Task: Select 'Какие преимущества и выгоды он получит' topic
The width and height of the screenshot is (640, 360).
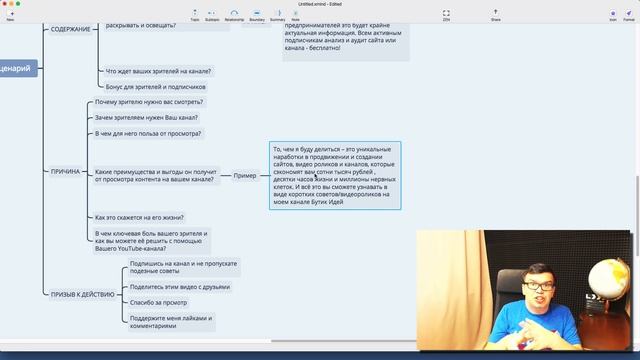Action: [156, 176]
